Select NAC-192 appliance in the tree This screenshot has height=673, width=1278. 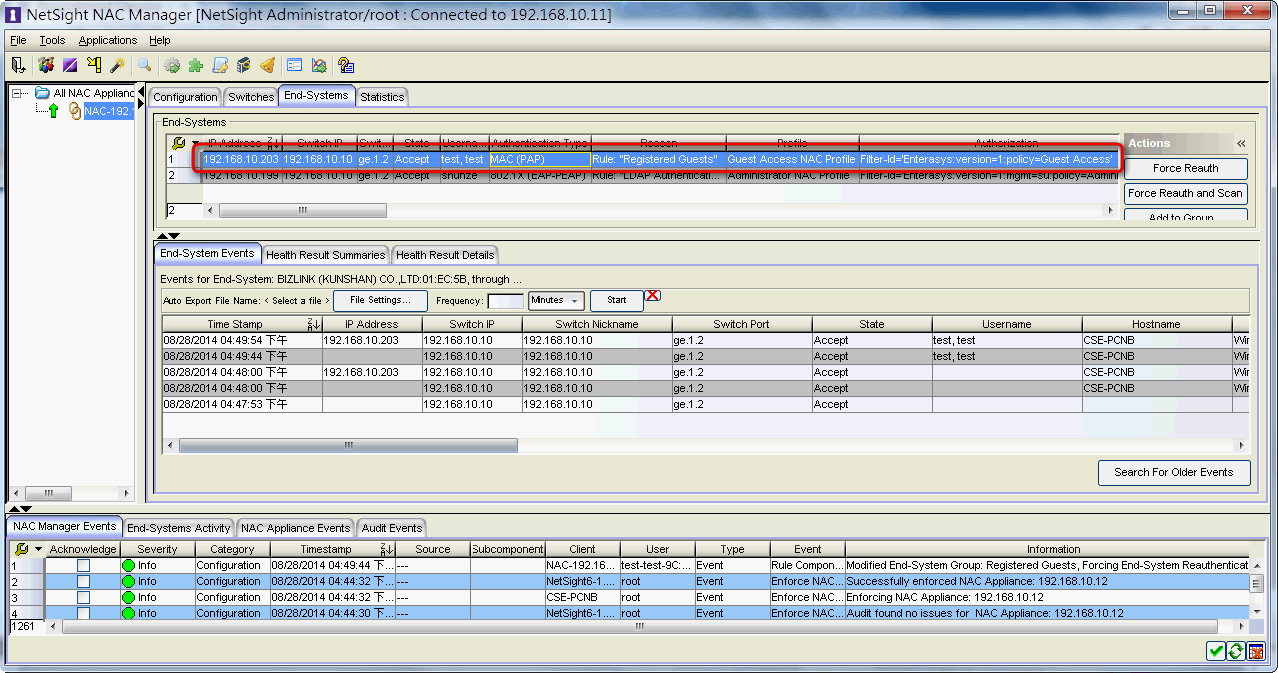(x=108, y=111)
